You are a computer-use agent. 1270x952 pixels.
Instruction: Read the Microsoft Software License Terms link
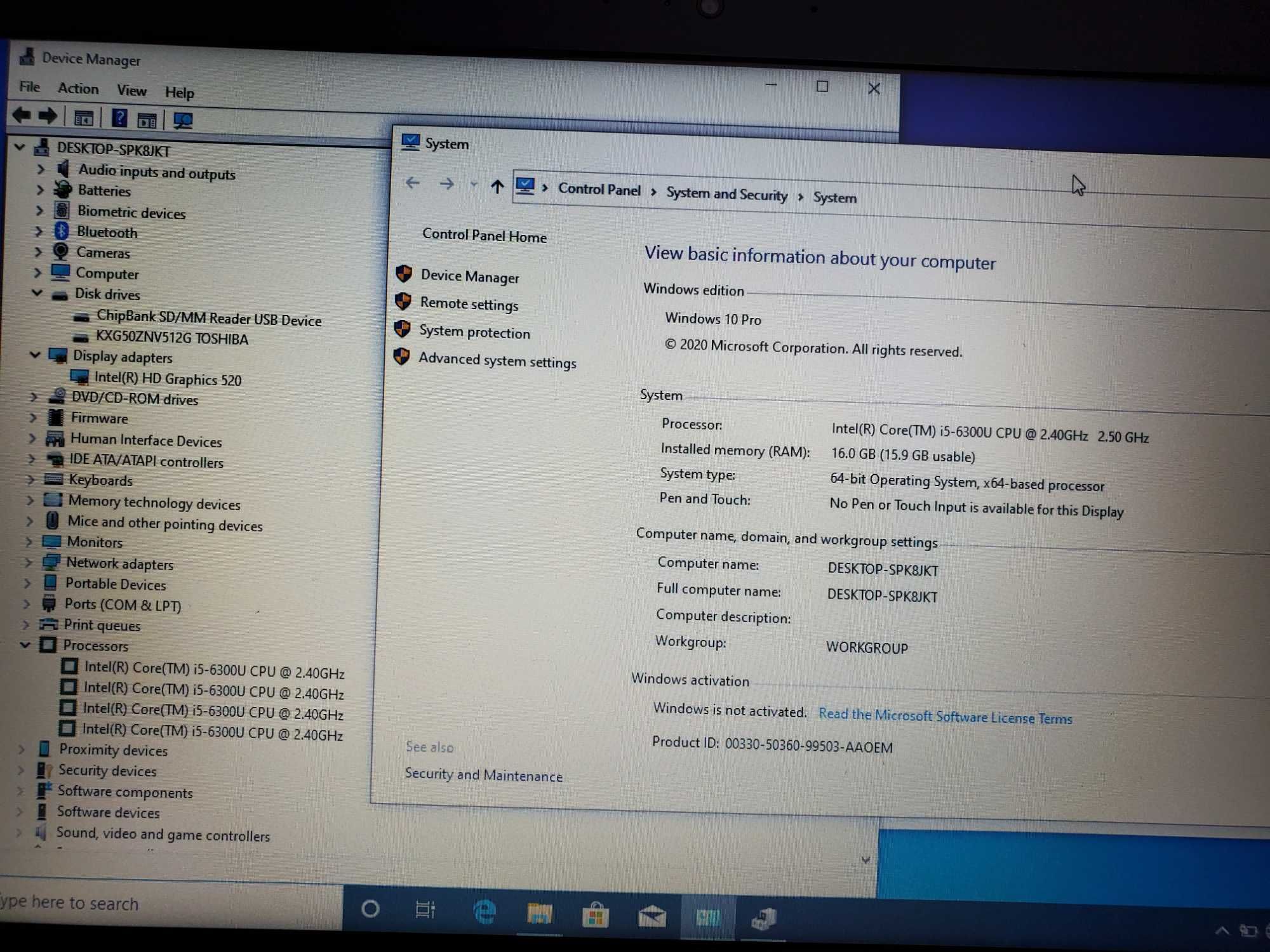click(945, 716)
